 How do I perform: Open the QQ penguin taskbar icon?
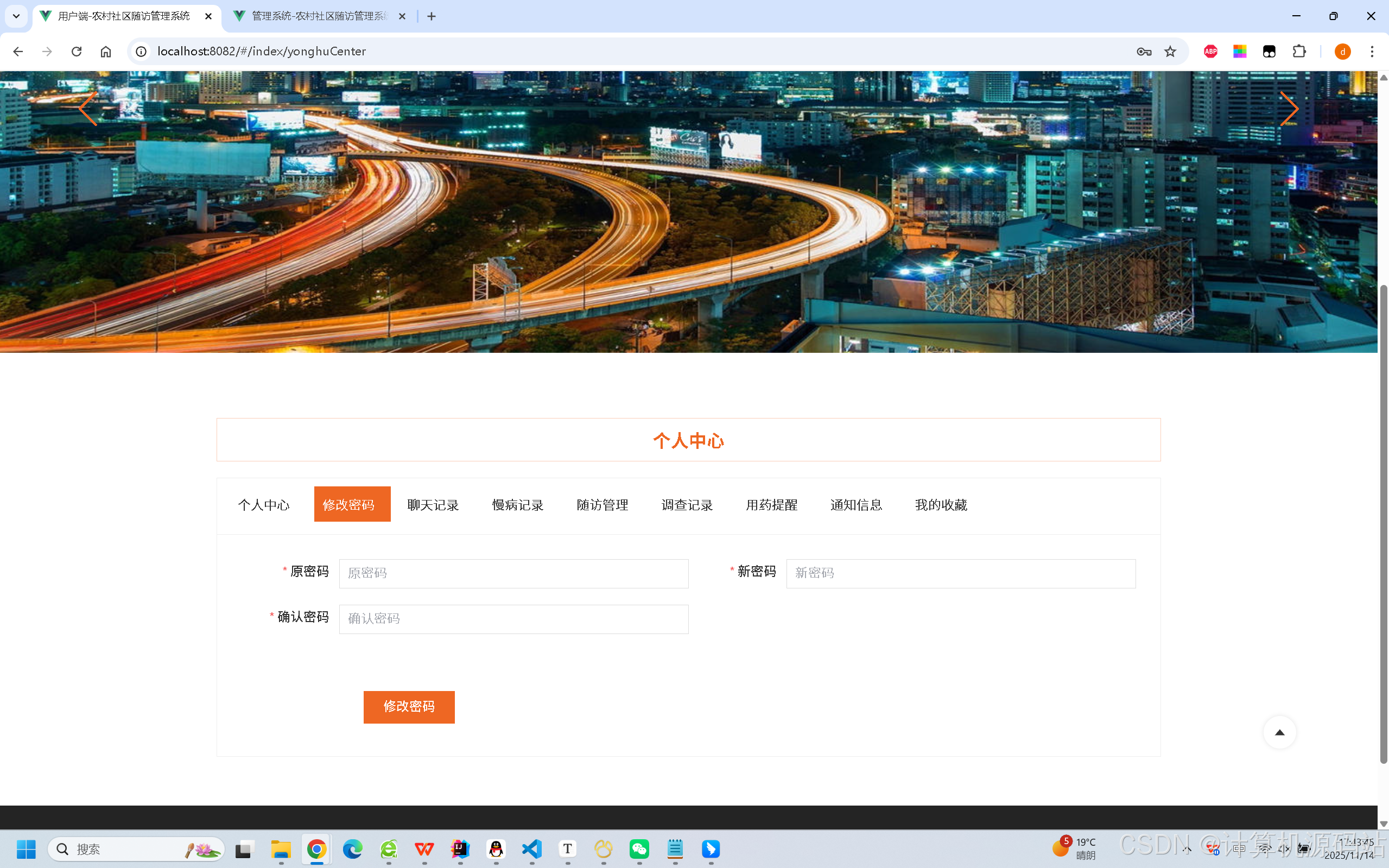click(496, 848)
